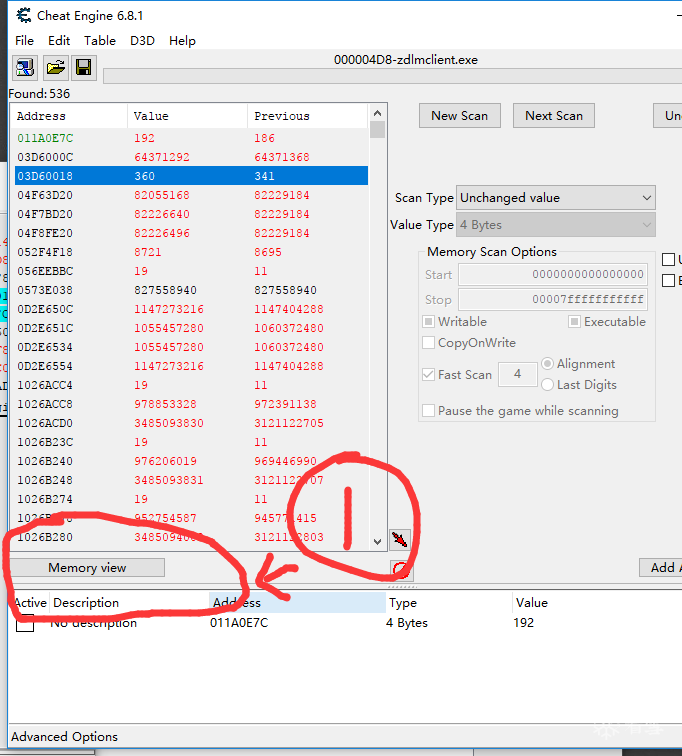Select result row 0D2E650C

click(x=191, y=309)
